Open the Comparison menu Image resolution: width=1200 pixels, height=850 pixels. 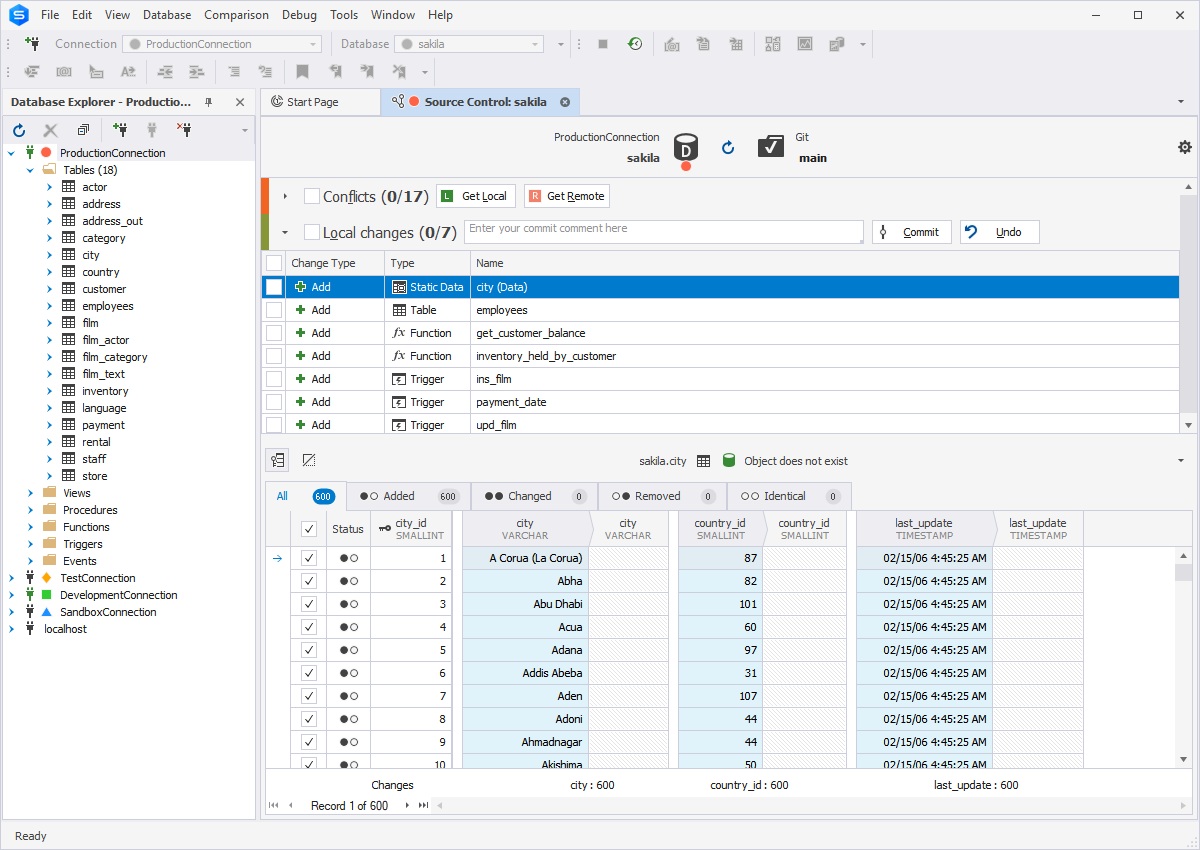click(236, 15)
